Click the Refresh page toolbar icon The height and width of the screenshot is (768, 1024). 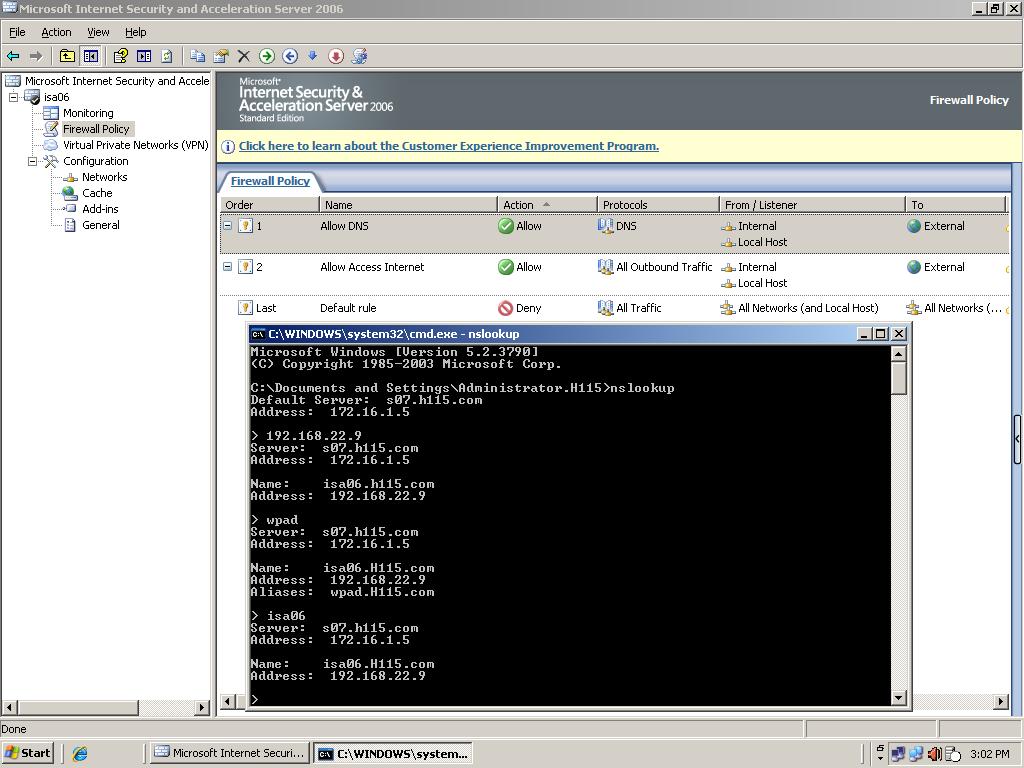(x=167, y=56)
